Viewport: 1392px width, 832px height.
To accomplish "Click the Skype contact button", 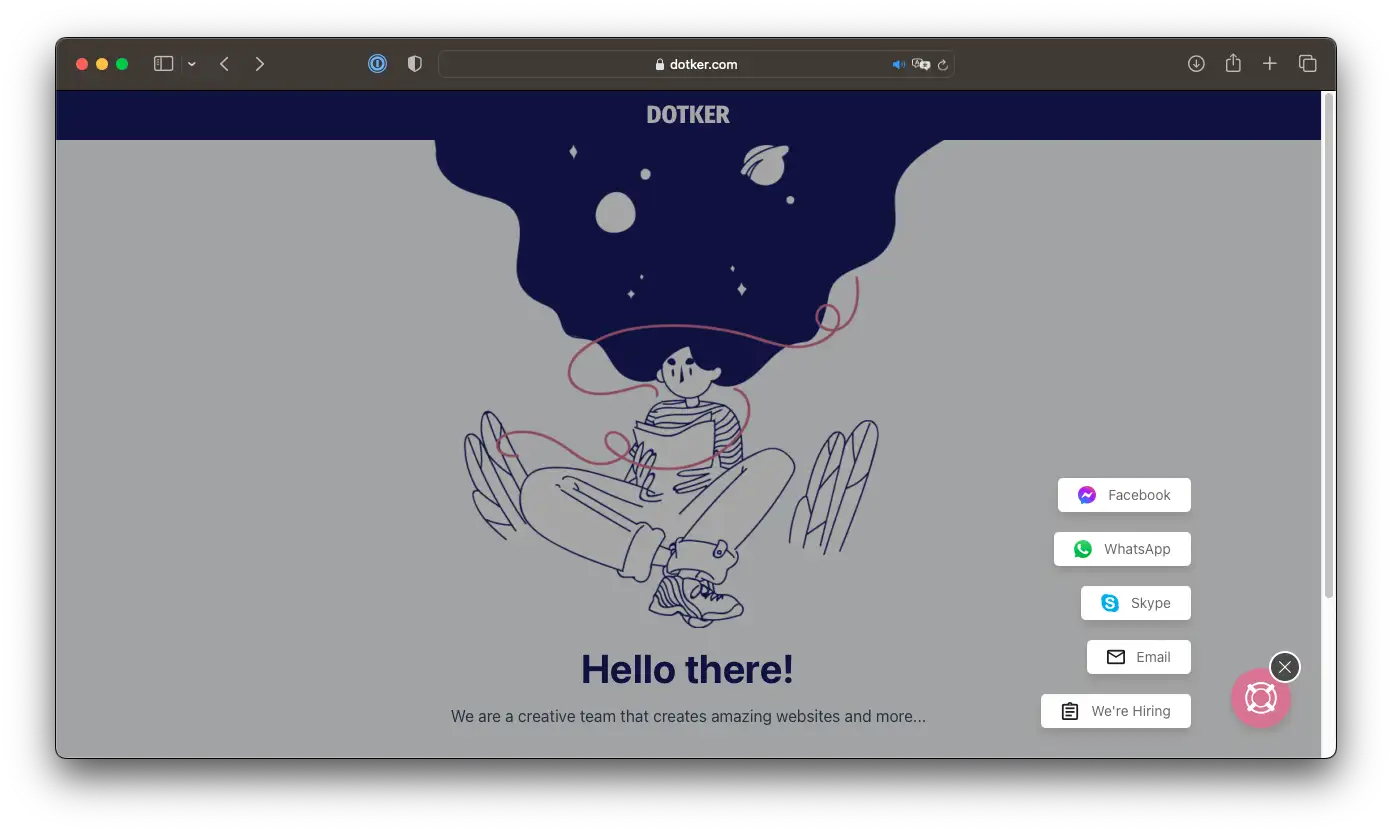I will [x=1136, y=603].
